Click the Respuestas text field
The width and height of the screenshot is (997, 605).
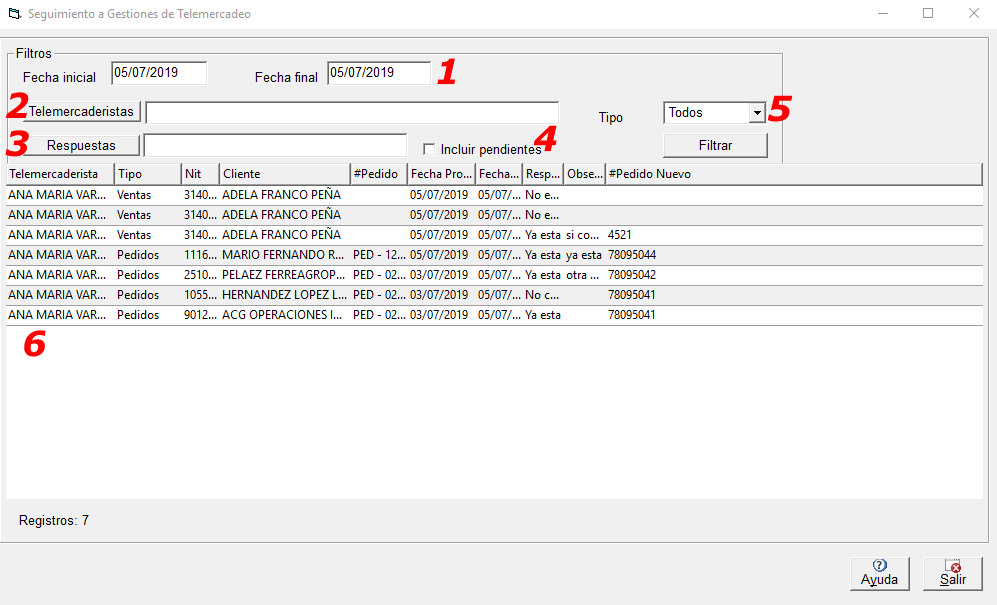point(275,146)
